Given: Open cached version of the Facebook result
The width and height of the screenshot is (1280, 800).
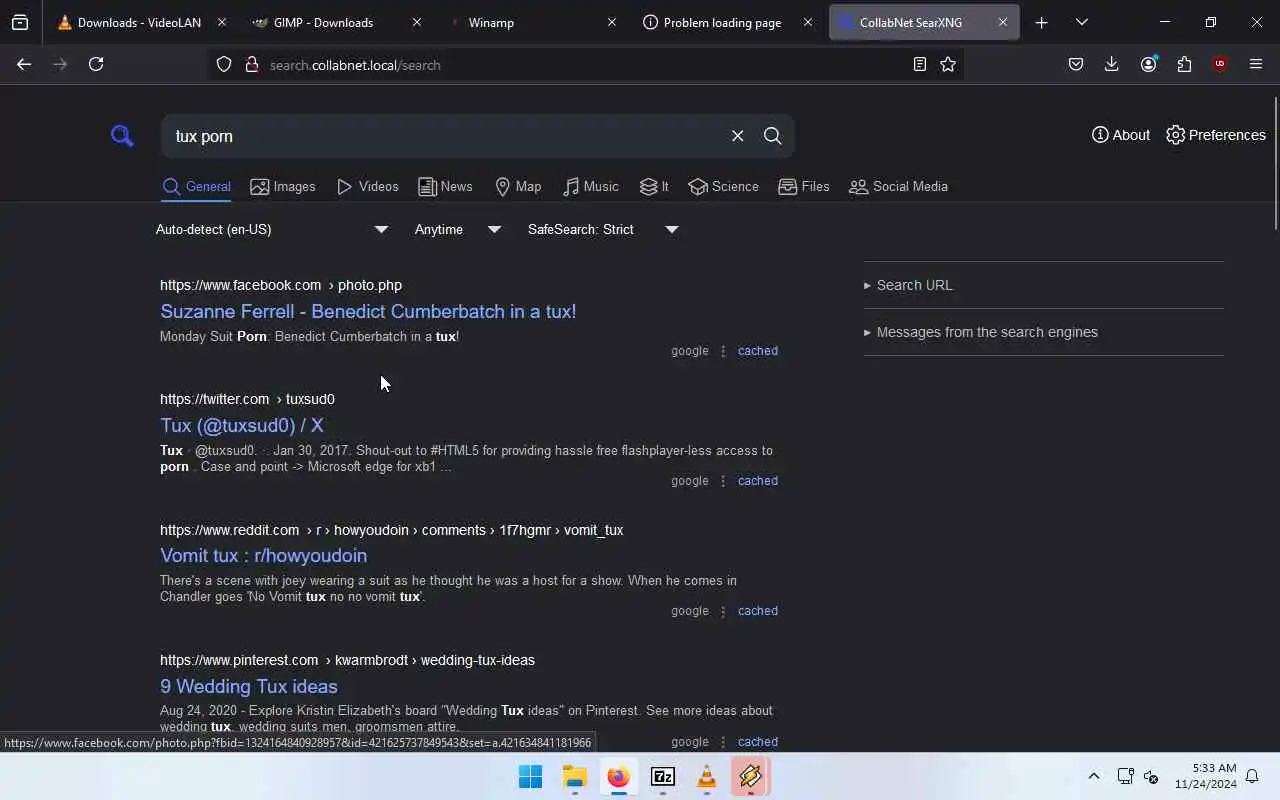Looking at the screenshot, I should (x=758, y=351).
